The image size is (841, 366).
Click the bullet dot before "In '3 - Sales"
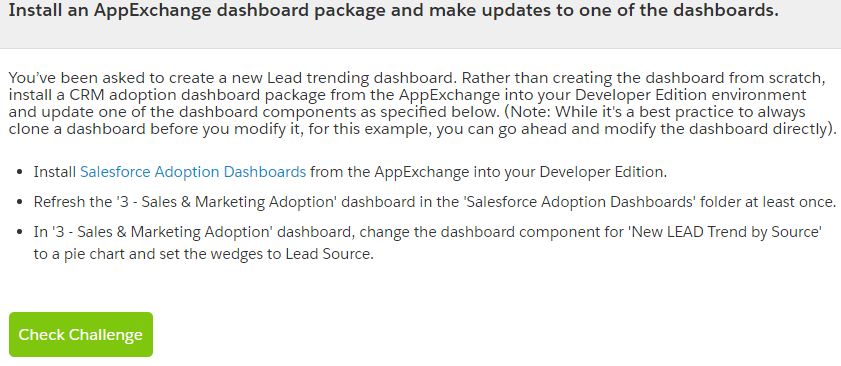click(20, 232)
